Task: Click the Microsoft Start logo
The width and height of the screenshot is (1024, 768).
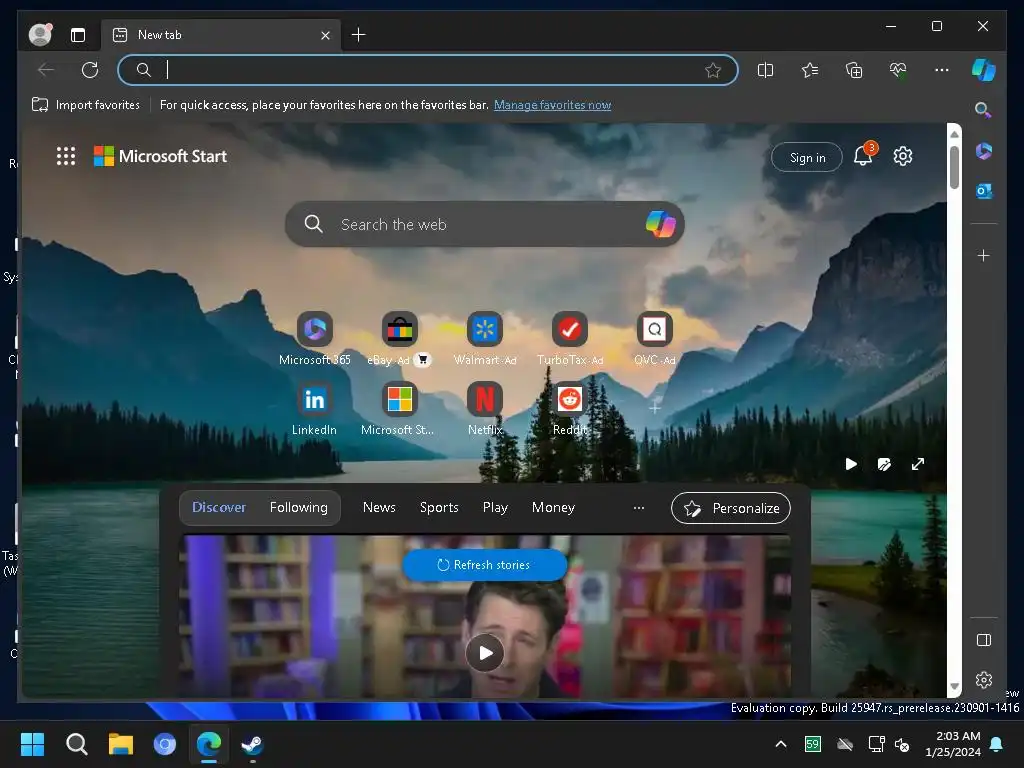Action: tap(161, 156)
